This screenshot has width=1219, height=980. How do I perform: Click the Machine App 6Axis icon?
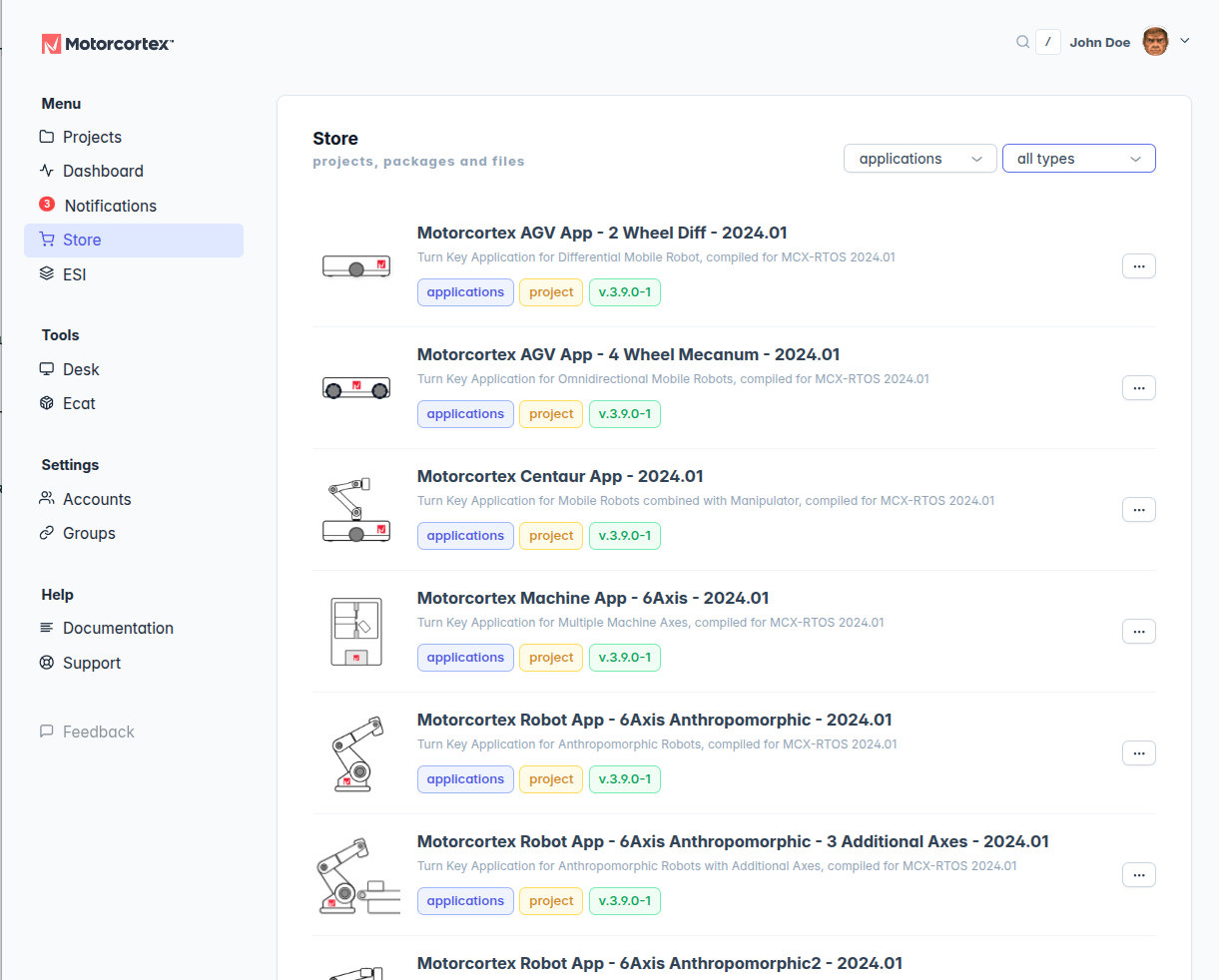pos(356,632)
